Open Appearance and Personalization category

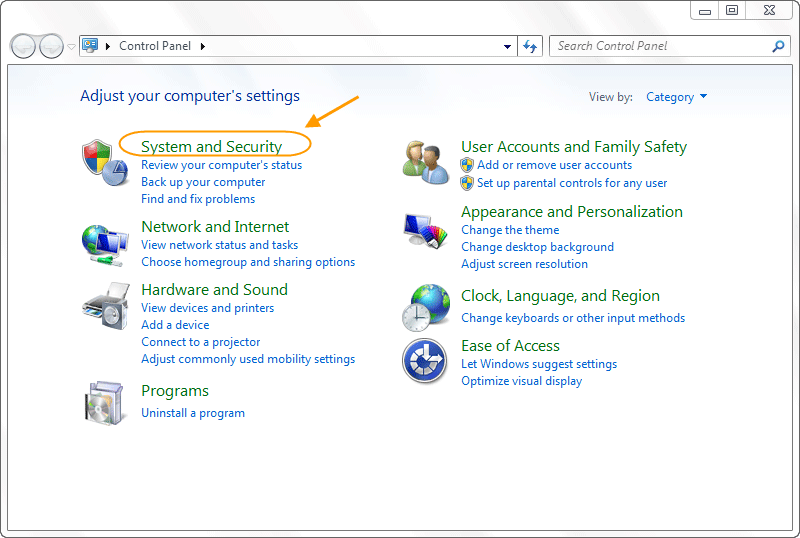pos(572,212)
